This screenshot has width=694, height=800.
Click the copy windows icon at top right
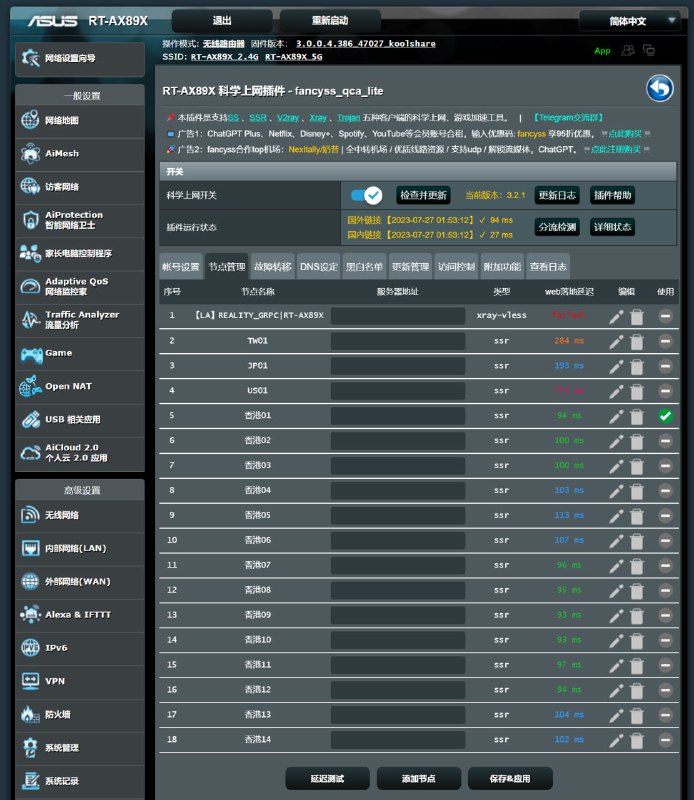tap(649, 50)
